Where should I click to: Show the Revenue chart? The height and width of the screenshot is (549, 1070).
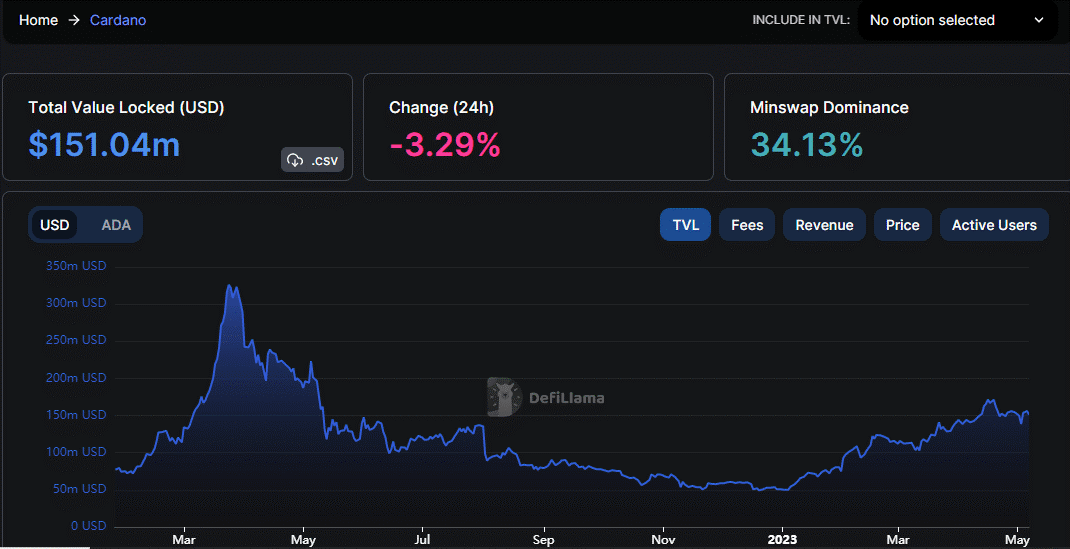point(824,225)
